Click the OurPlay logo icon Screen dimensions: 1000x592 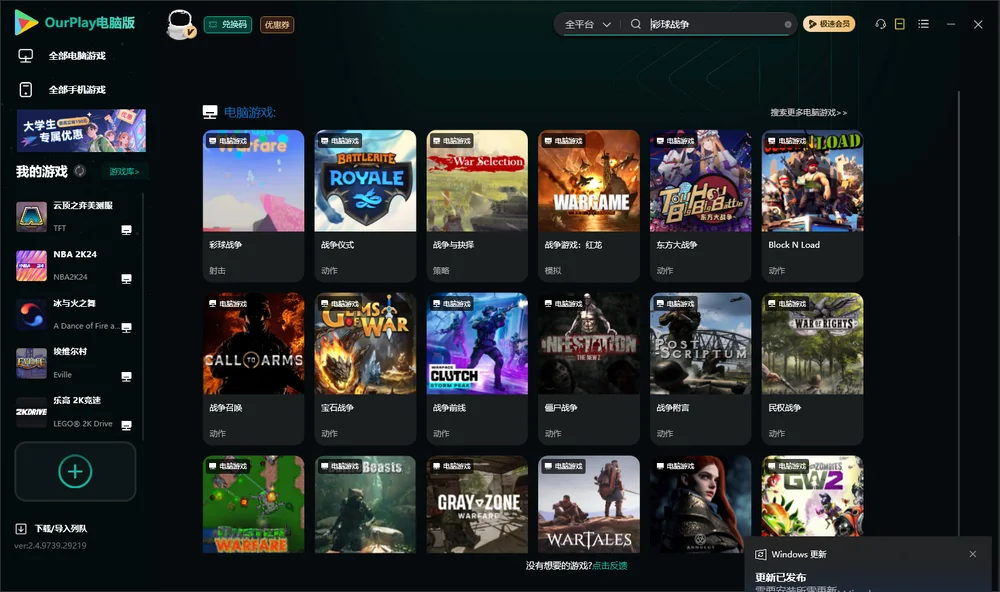(26, 22)
